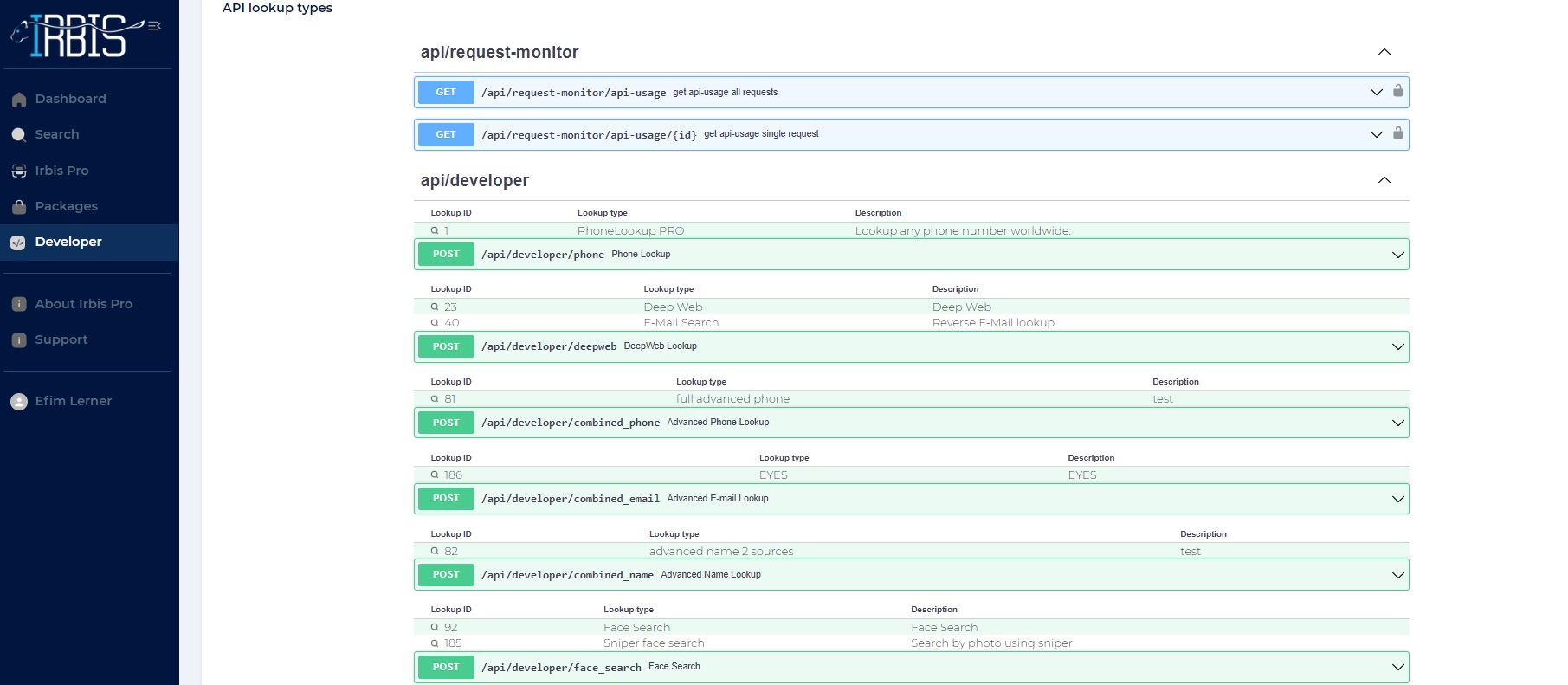Image resolution: width=1568 pixels, height=685 pixels.
Task: Click the lock icon on api-usage/{id} row
Action: (x=1397, y=133)
